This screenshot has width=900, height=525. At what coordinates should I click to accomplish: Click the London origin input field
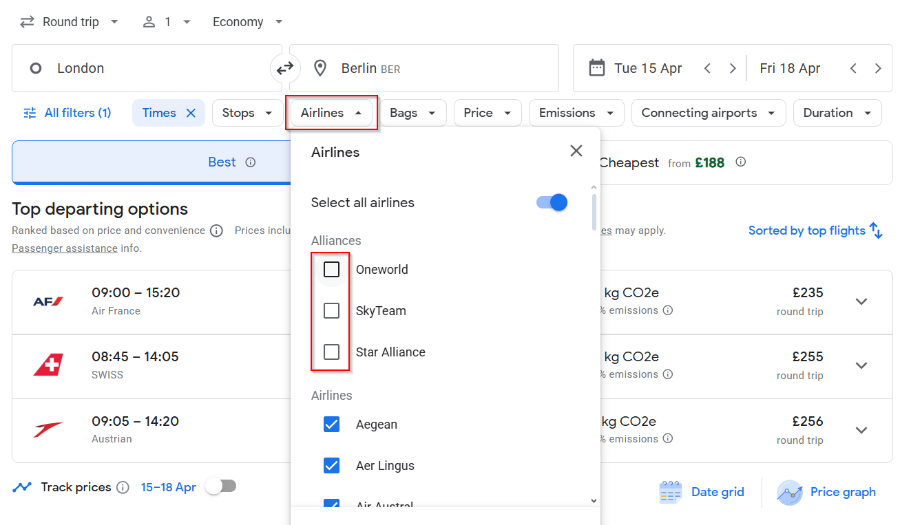(147, 68)
